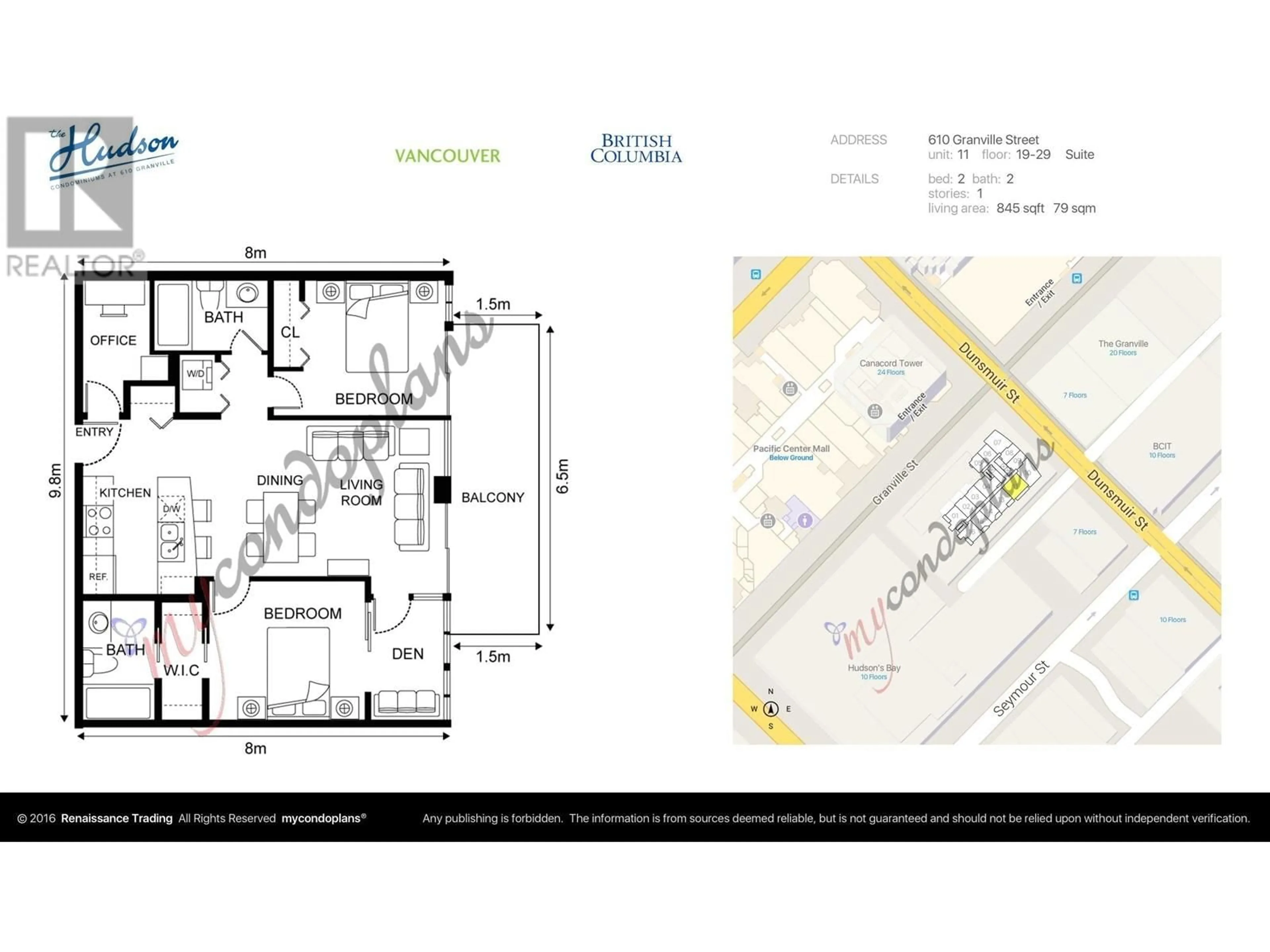Image resolution: width=1270 pixels, height=952 pixels.
Task: Click the shopping icon above Pacific Center Mall
Action: 790,388
